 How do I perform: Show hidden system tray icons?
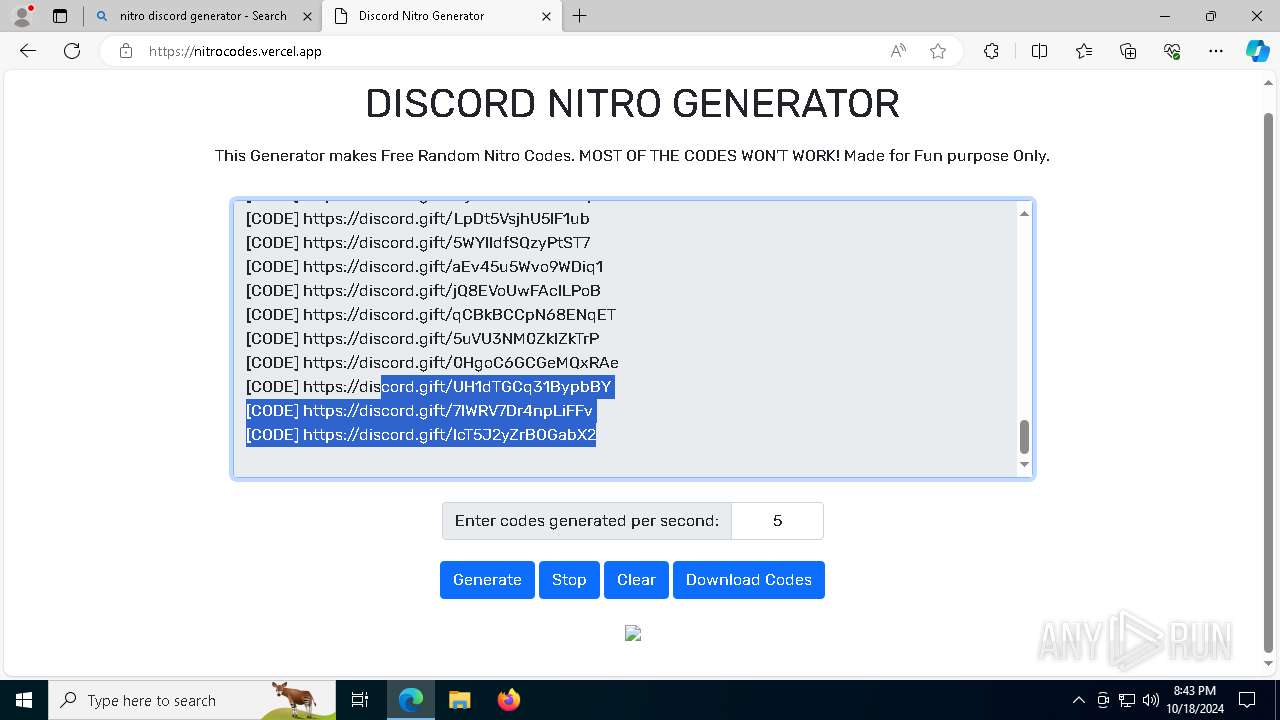tap(1078, 700)
